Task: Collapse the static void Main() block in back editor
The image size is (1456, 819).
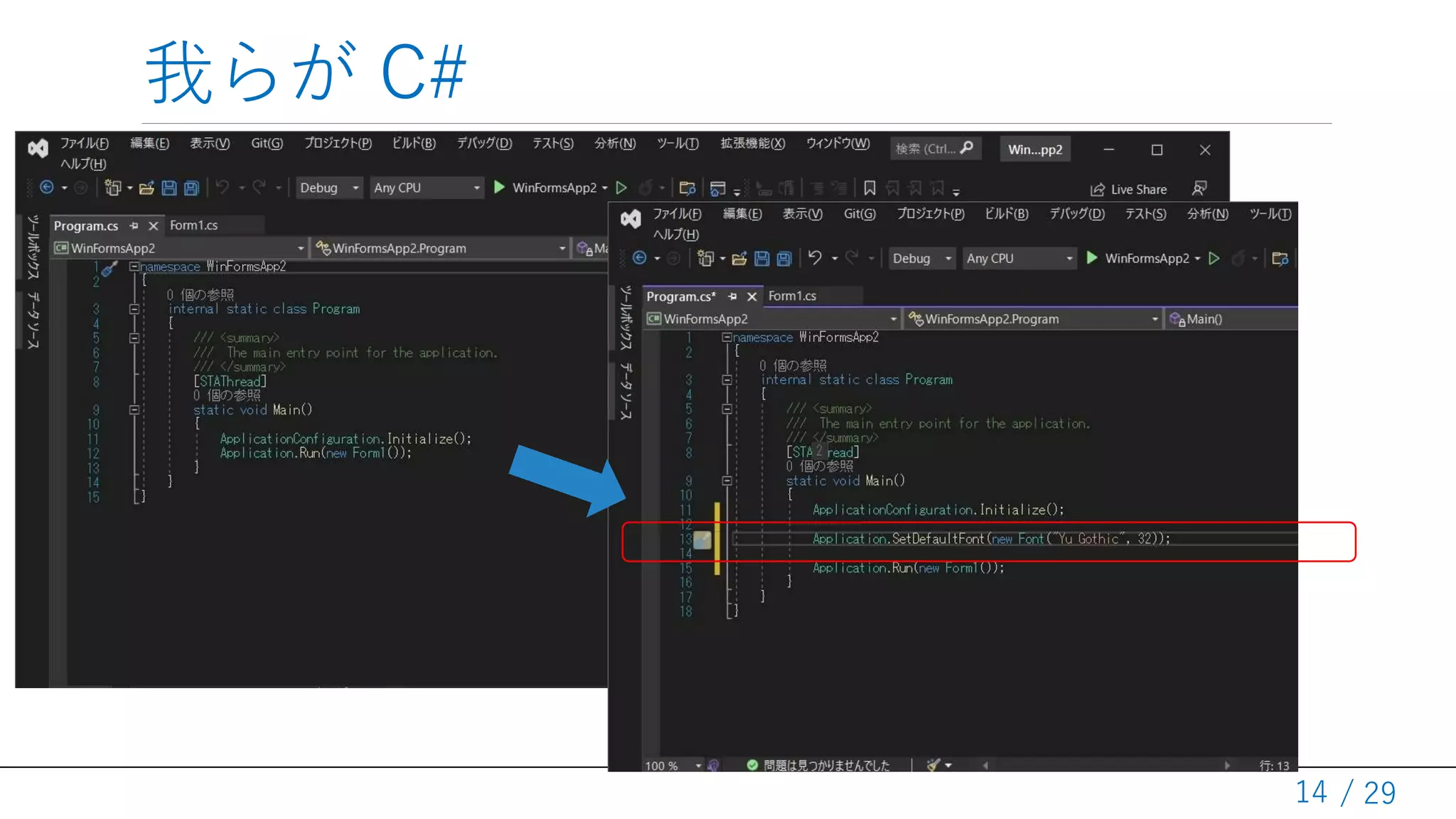Action: (134, 409)
